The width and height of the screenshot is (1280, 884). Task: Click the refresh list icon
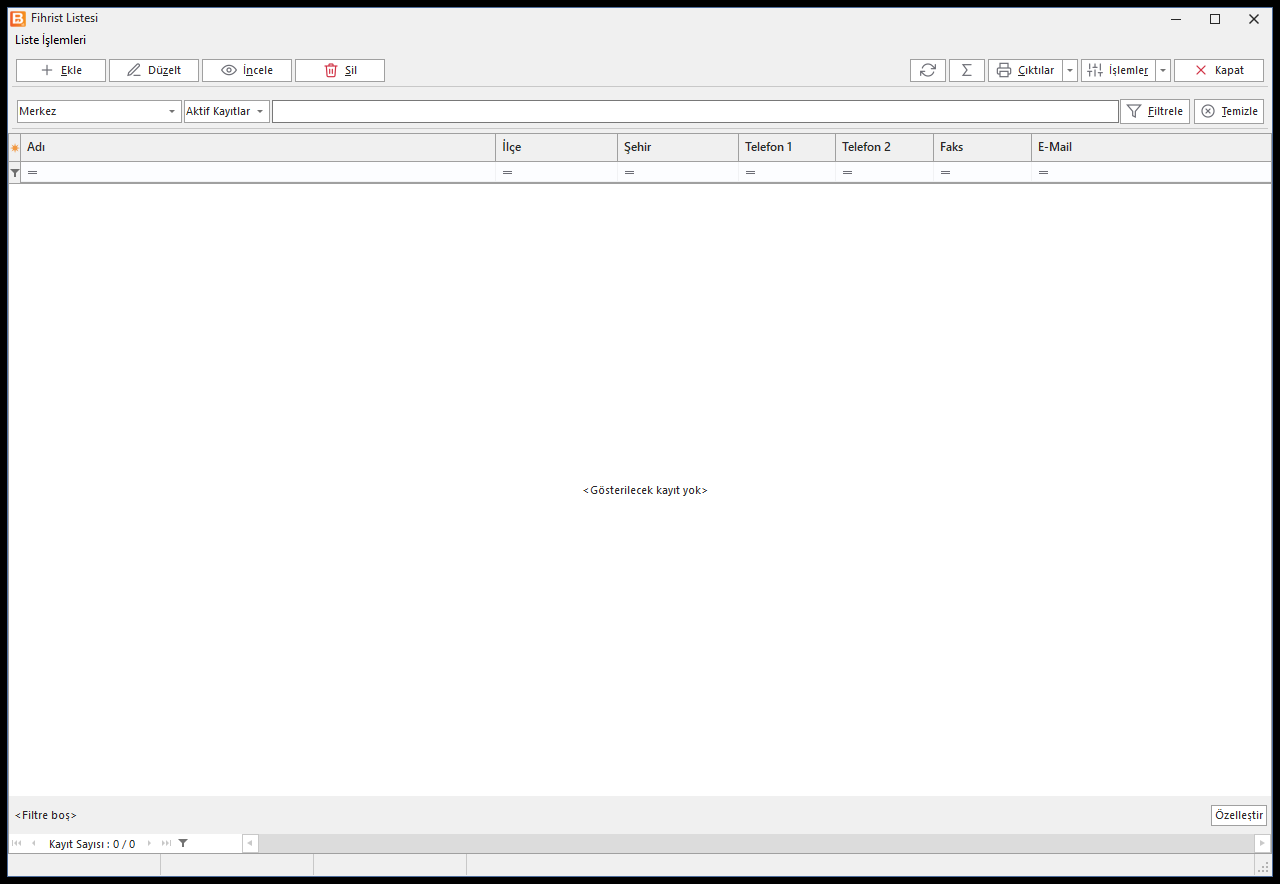[928, 70]
